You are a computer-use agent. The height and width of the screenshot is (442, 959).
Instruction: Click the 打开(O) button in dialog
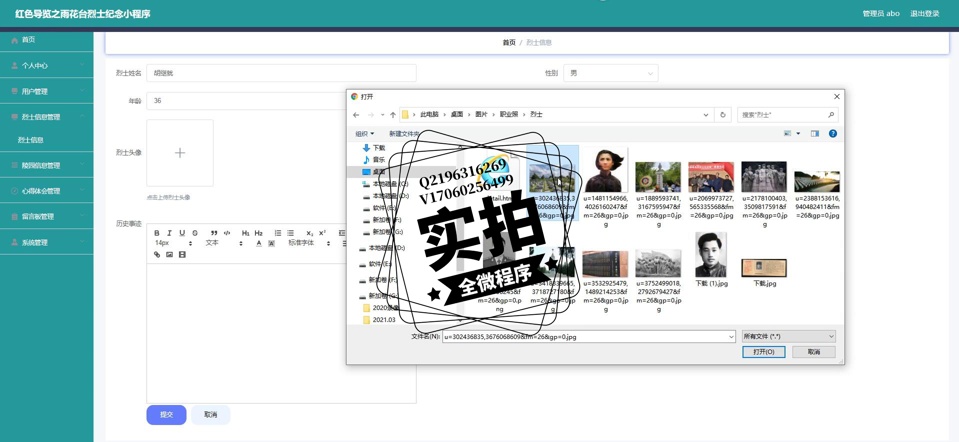coord(763,352)
